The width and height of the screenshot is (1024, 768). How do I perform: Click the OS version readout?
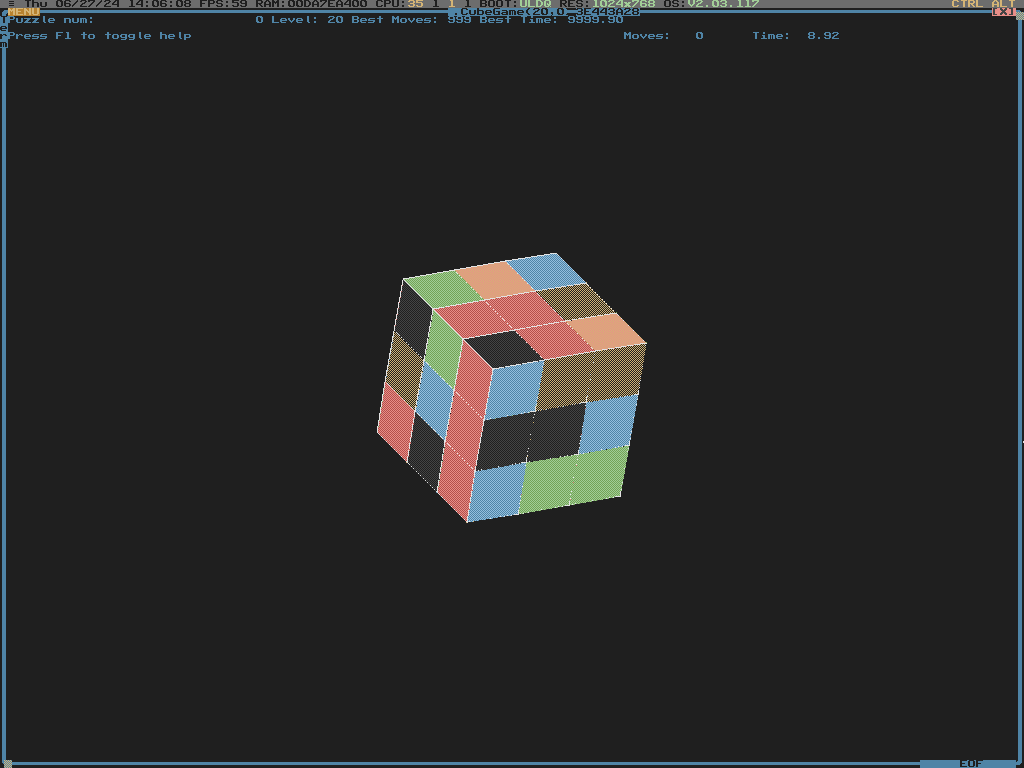pos(711,4)
